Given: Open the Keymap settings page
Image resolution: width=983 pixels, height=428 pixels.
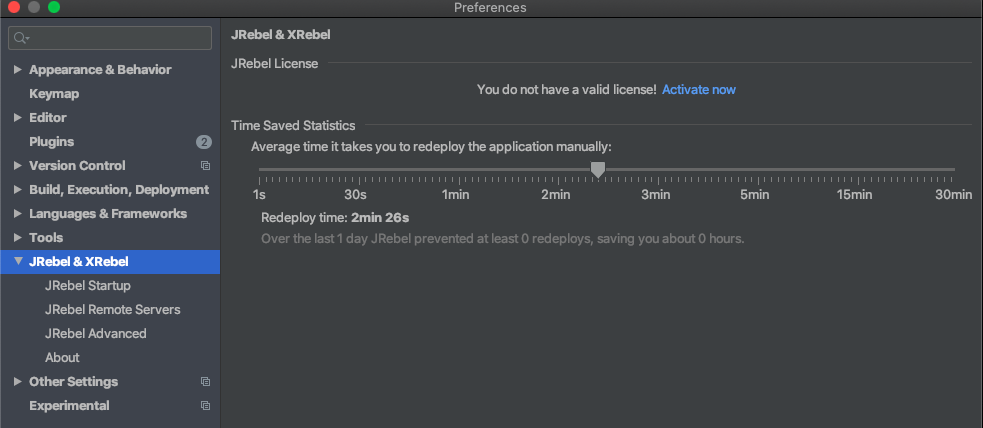Looking at the screenshot, I should 54,94.
